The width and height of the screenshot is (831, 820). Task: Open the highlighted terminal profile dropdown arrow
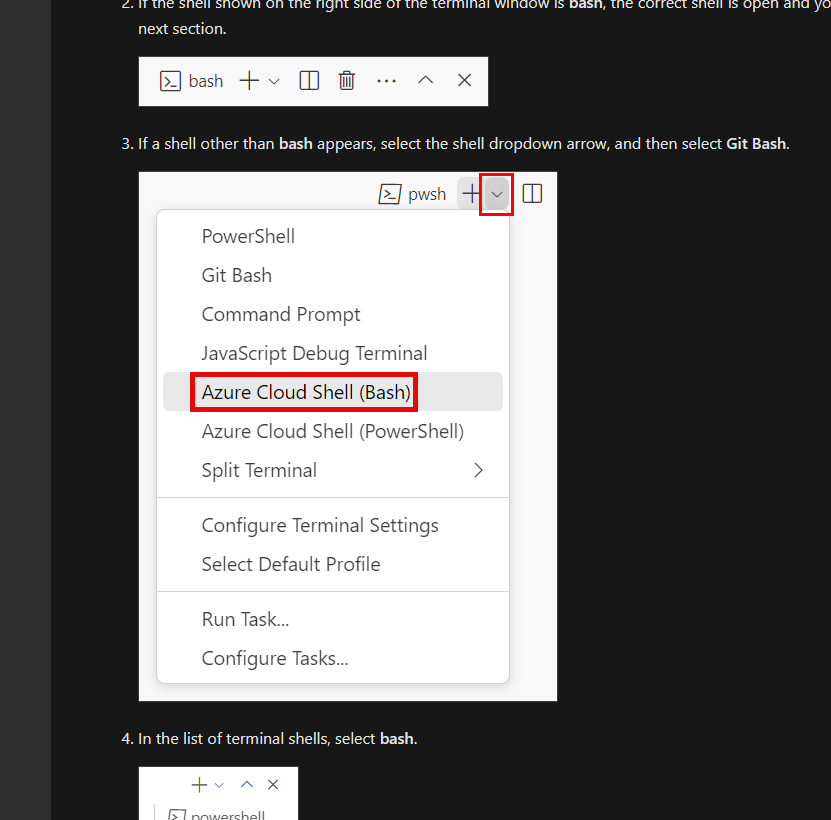click(496, 194)
